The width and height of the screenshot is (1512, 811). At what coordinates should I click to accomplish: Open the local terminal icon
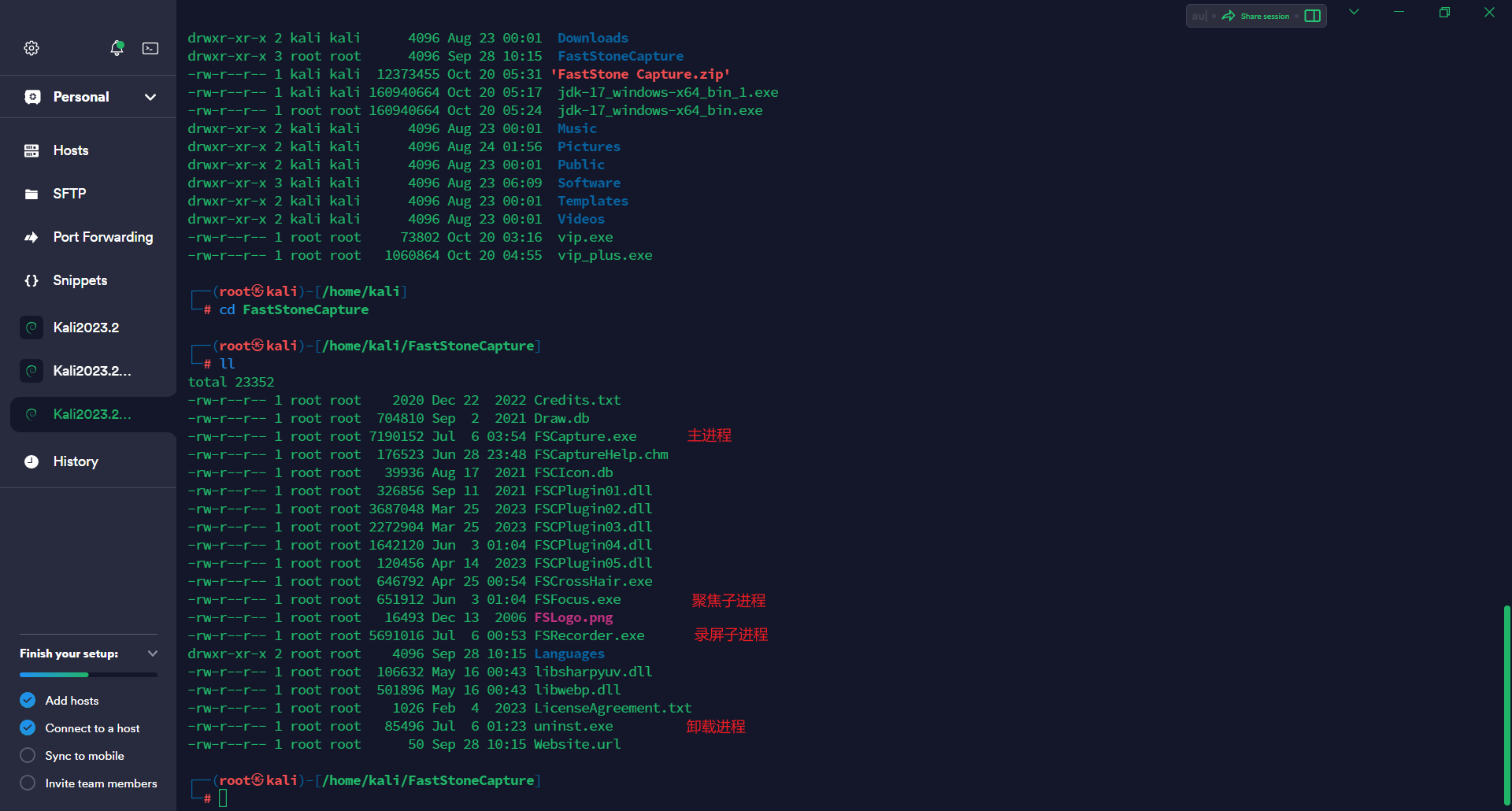pyautogui.click(x=150, y=48)
